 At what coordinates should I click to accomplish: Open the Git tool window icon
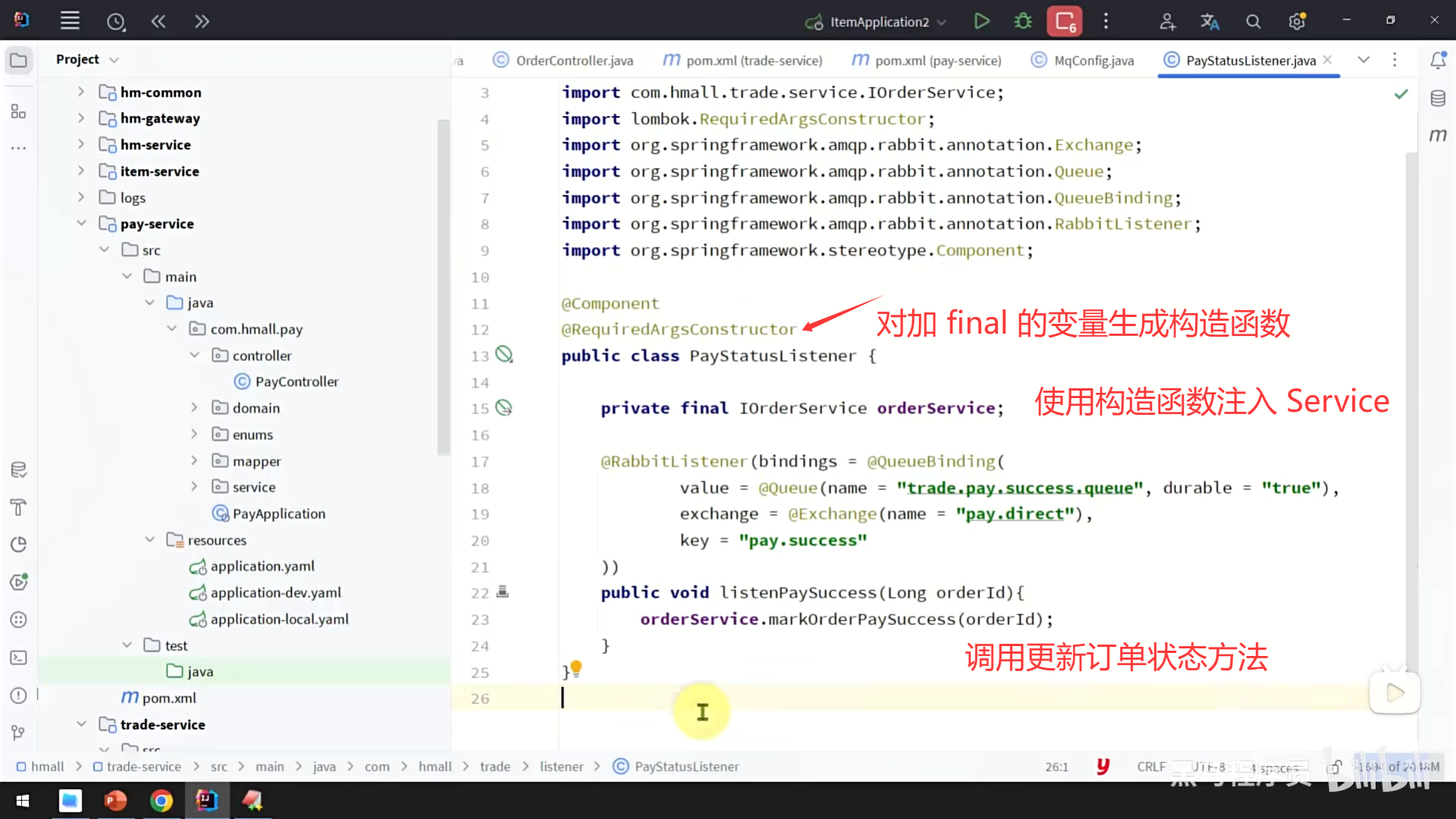pos(19,733)
